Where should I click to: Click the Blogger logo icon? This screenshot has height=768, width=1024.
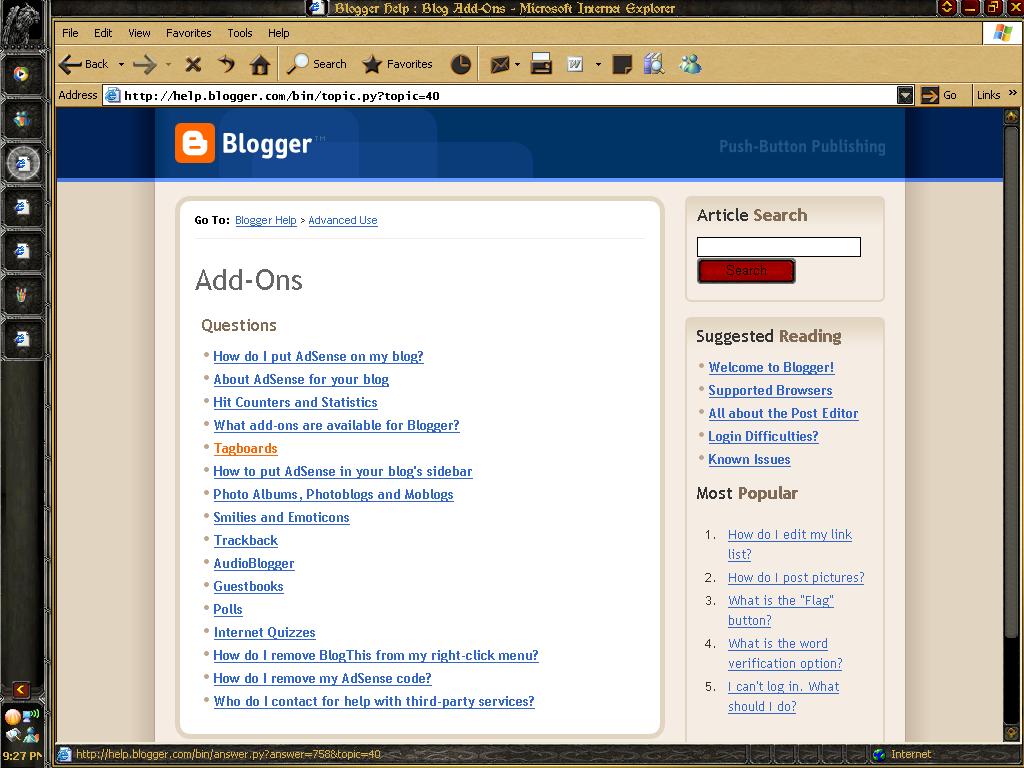pos(195,142)
